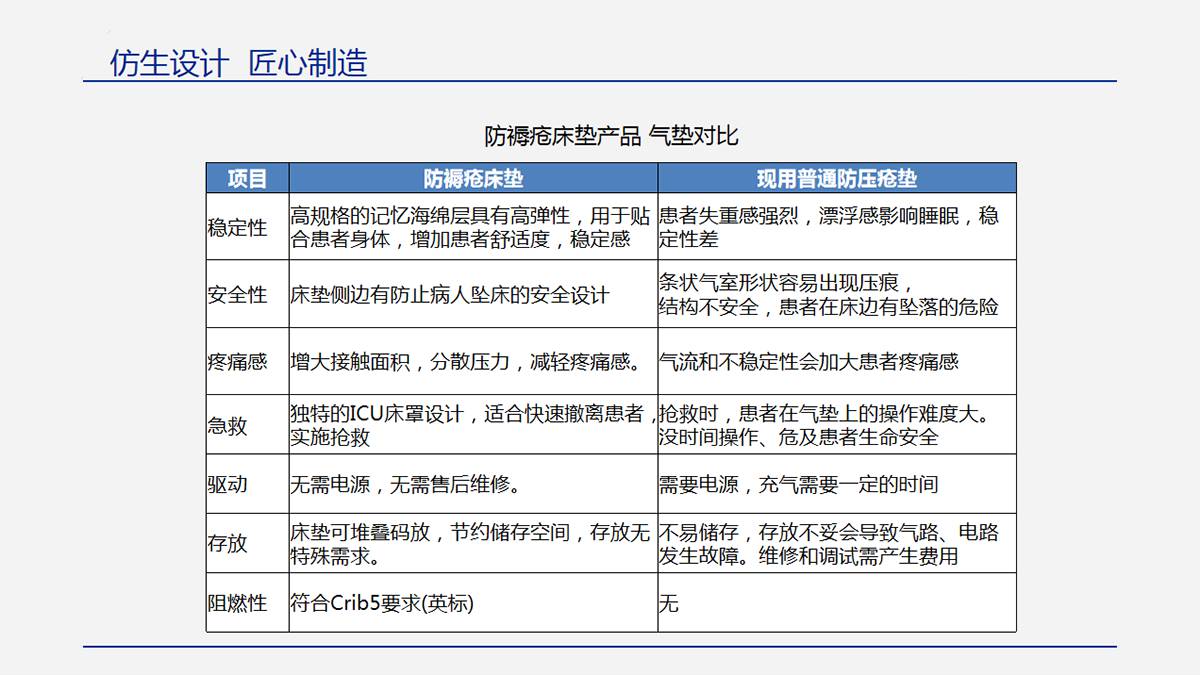Click the 安全性 row label
Image resolution: width=1200 pixels, height=675 pixels.
click(238, 295)
